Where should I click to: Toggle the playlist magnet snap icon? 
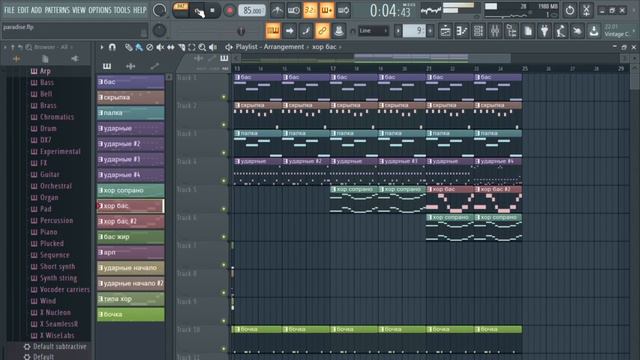pos(112,47)
